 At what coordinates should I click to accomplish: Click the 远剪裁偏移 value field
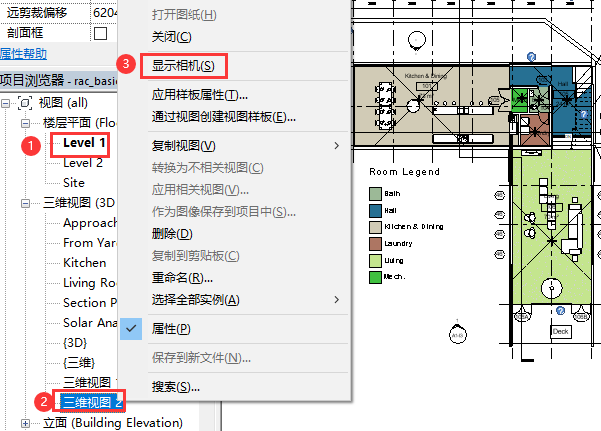click(104, 13)
